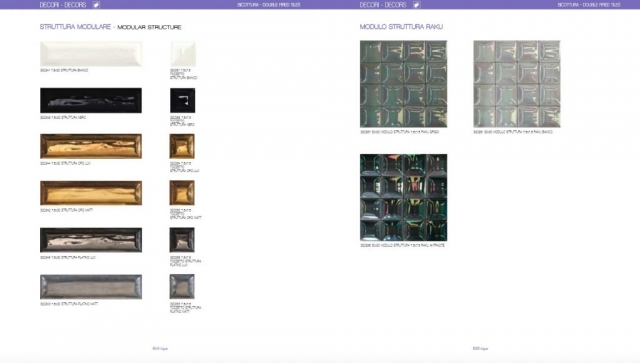Select the small Oro Lux square tile
Image resolution: width=640 pixels, height=363 pixels.
pos(182,146)
